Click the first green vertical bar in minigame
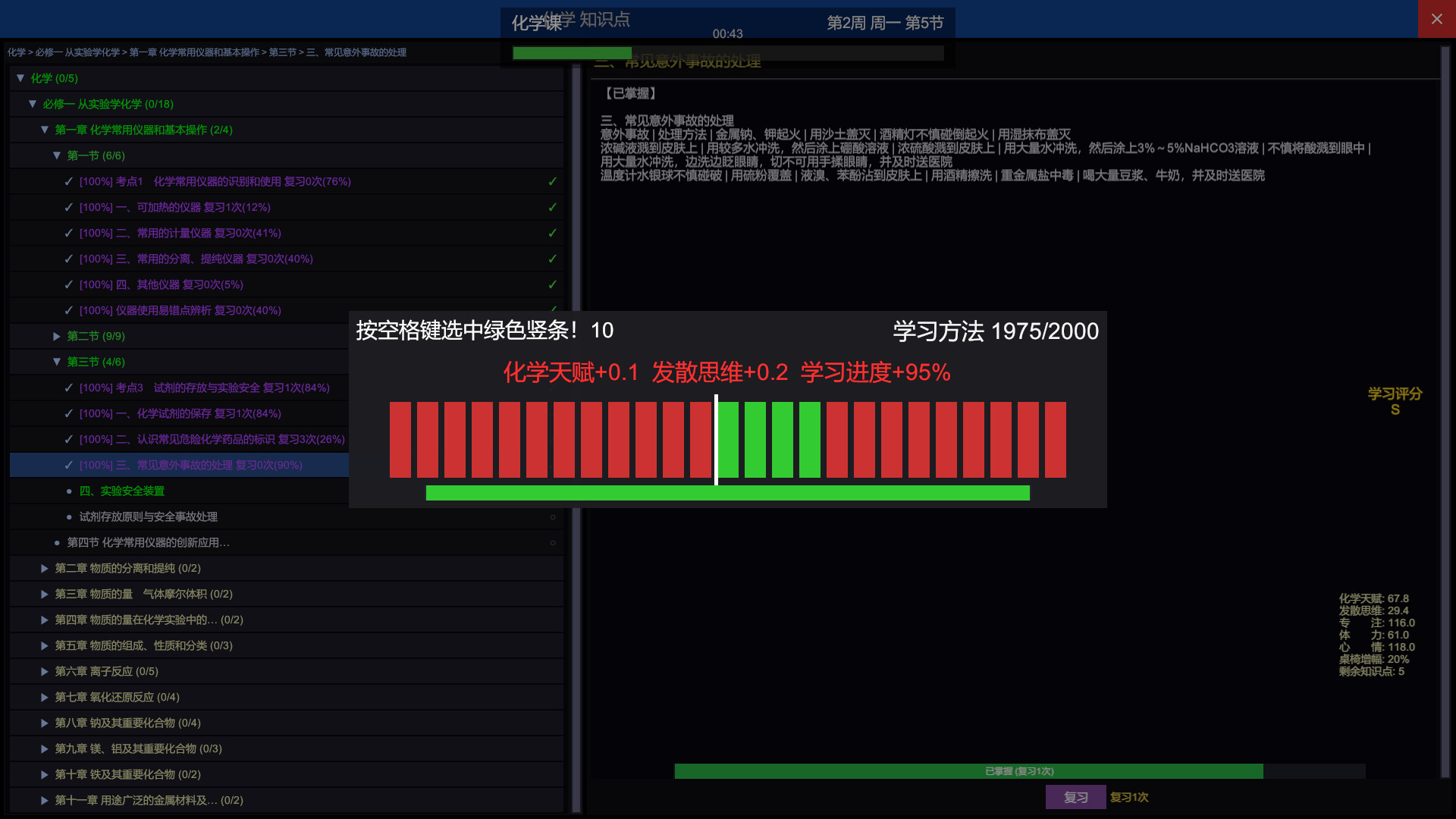 [728, 440]
